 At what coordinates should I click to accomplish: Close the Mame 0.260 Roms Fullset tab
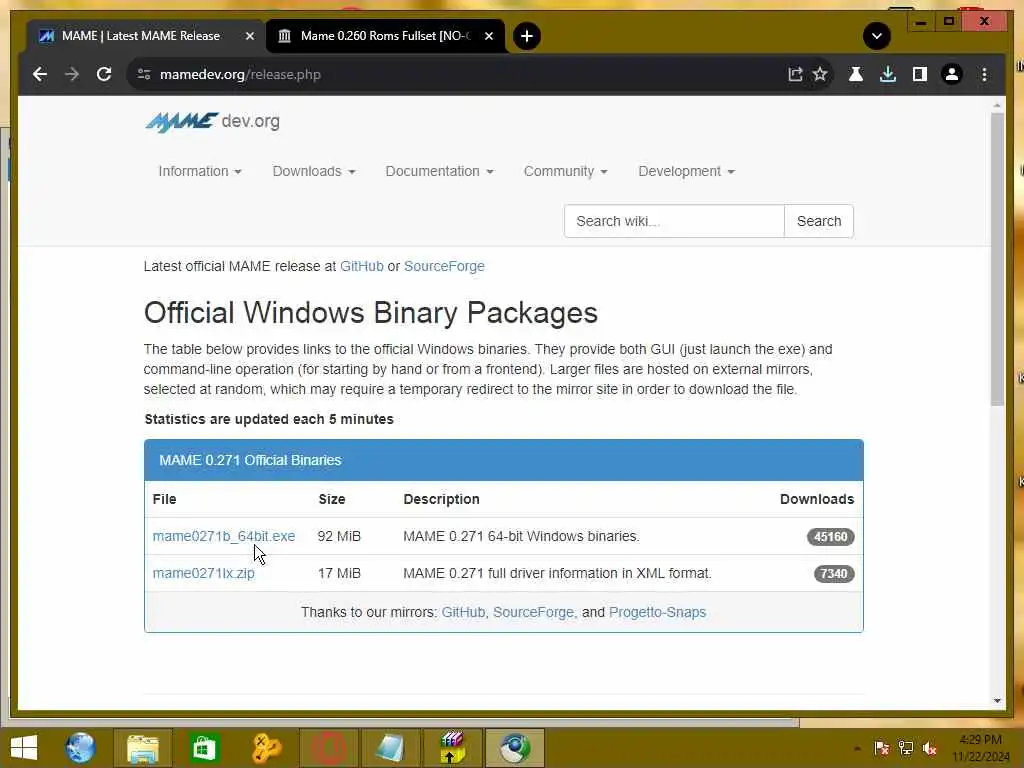pyautogui.click(x=488, y=36)
